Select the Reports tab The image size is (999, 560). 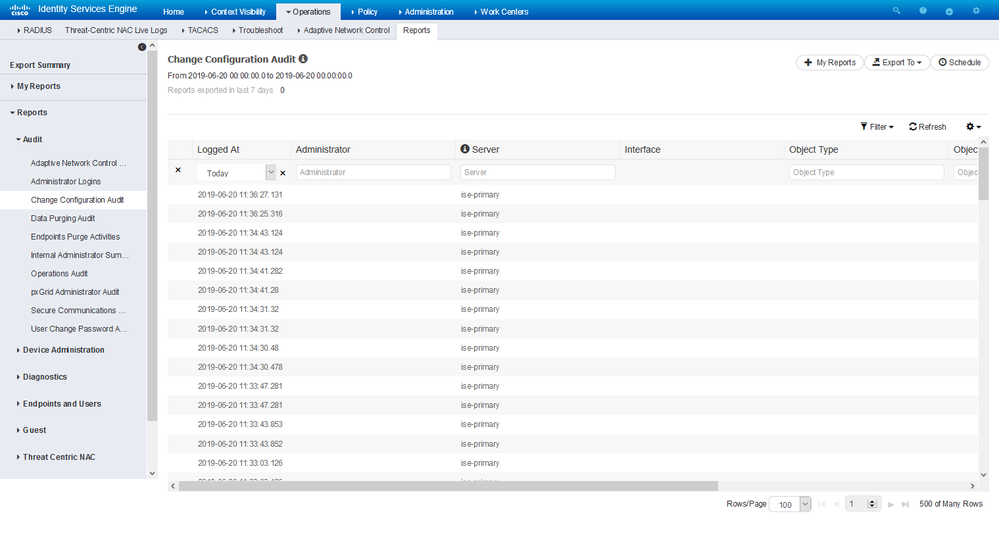pos(417,30)
